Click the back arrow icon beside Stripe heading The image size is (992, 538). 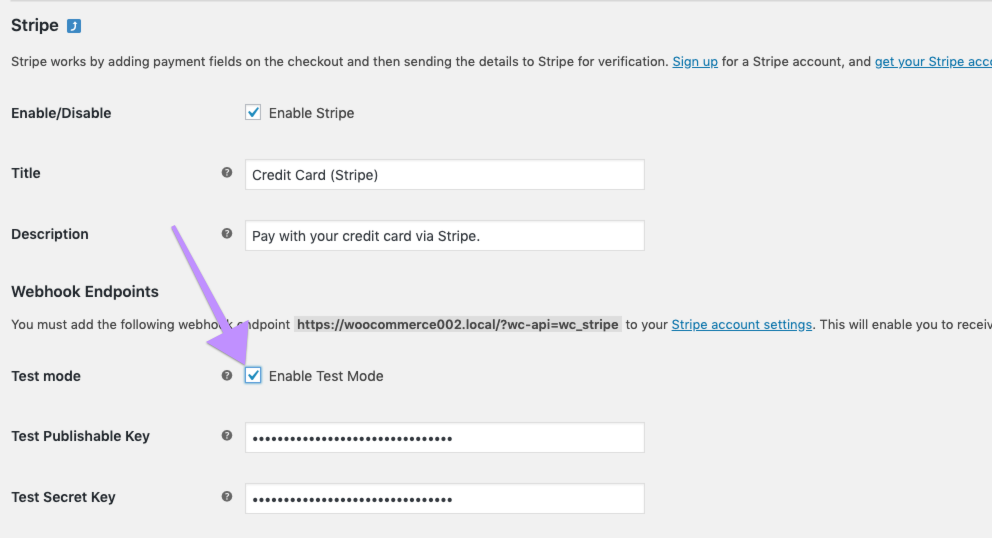(x=74, y=25)
